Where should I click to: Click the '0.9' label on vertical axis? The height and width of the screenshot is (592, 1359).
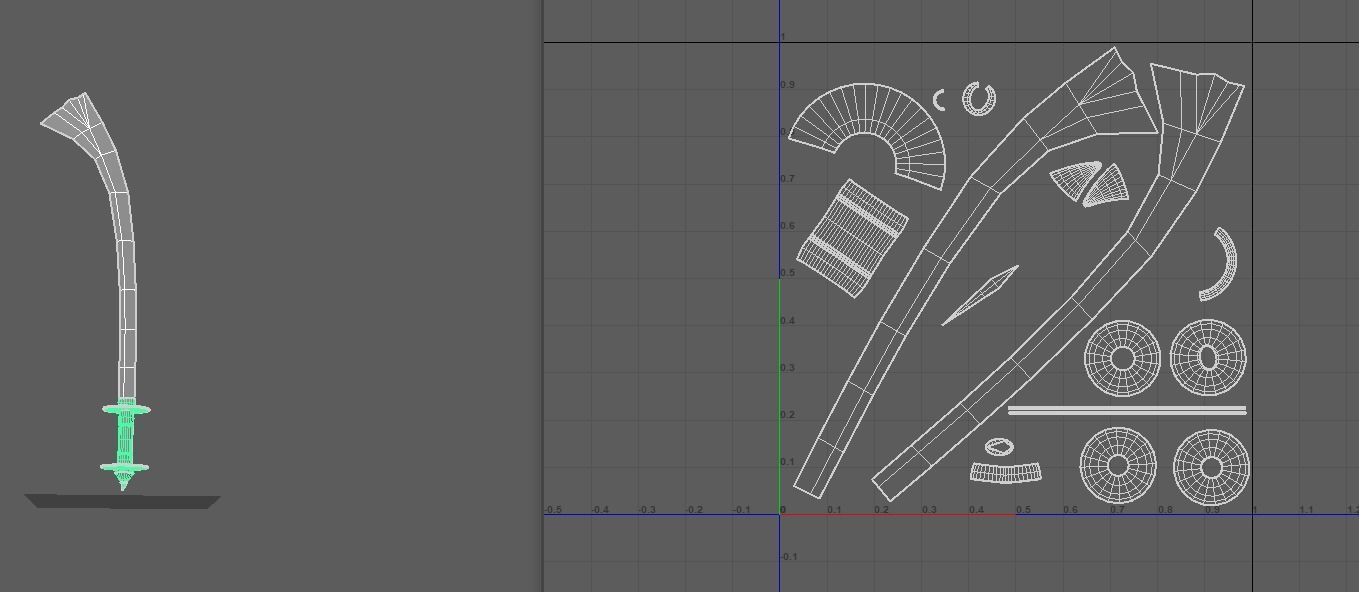coord(788,85)
